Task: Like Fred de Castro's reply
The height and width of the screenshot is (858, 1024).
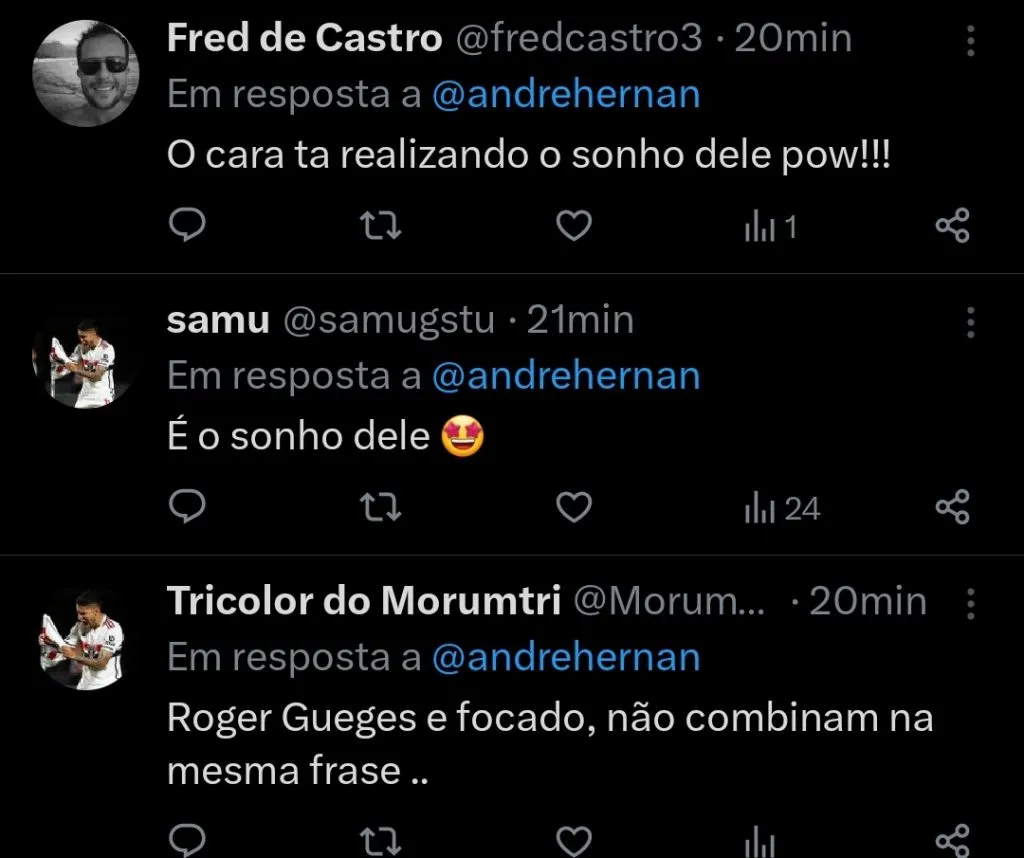Action: click(x=572, y=225)
